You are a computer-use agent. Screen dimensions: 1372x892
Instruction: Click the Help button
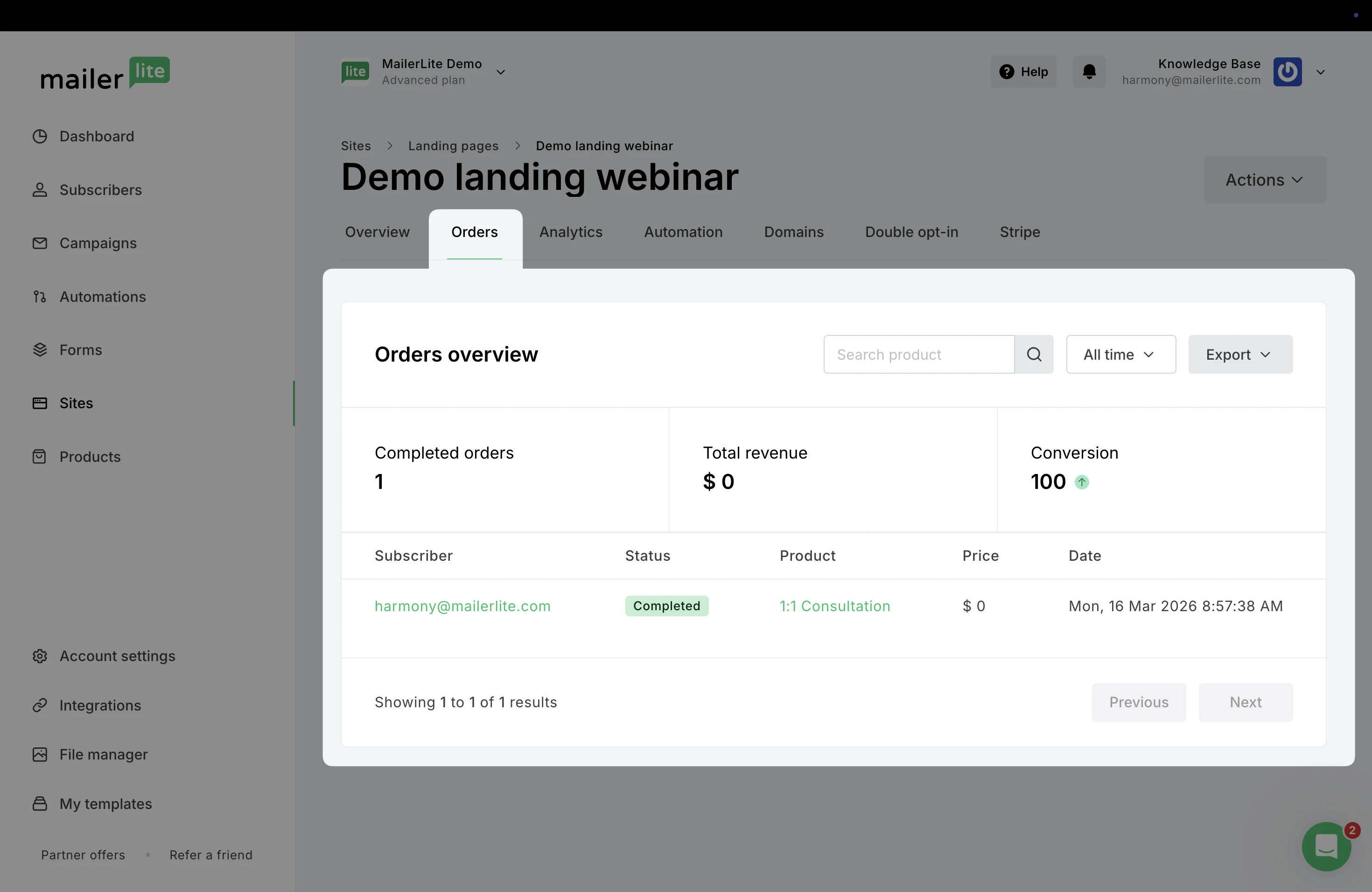(1023, 72)
